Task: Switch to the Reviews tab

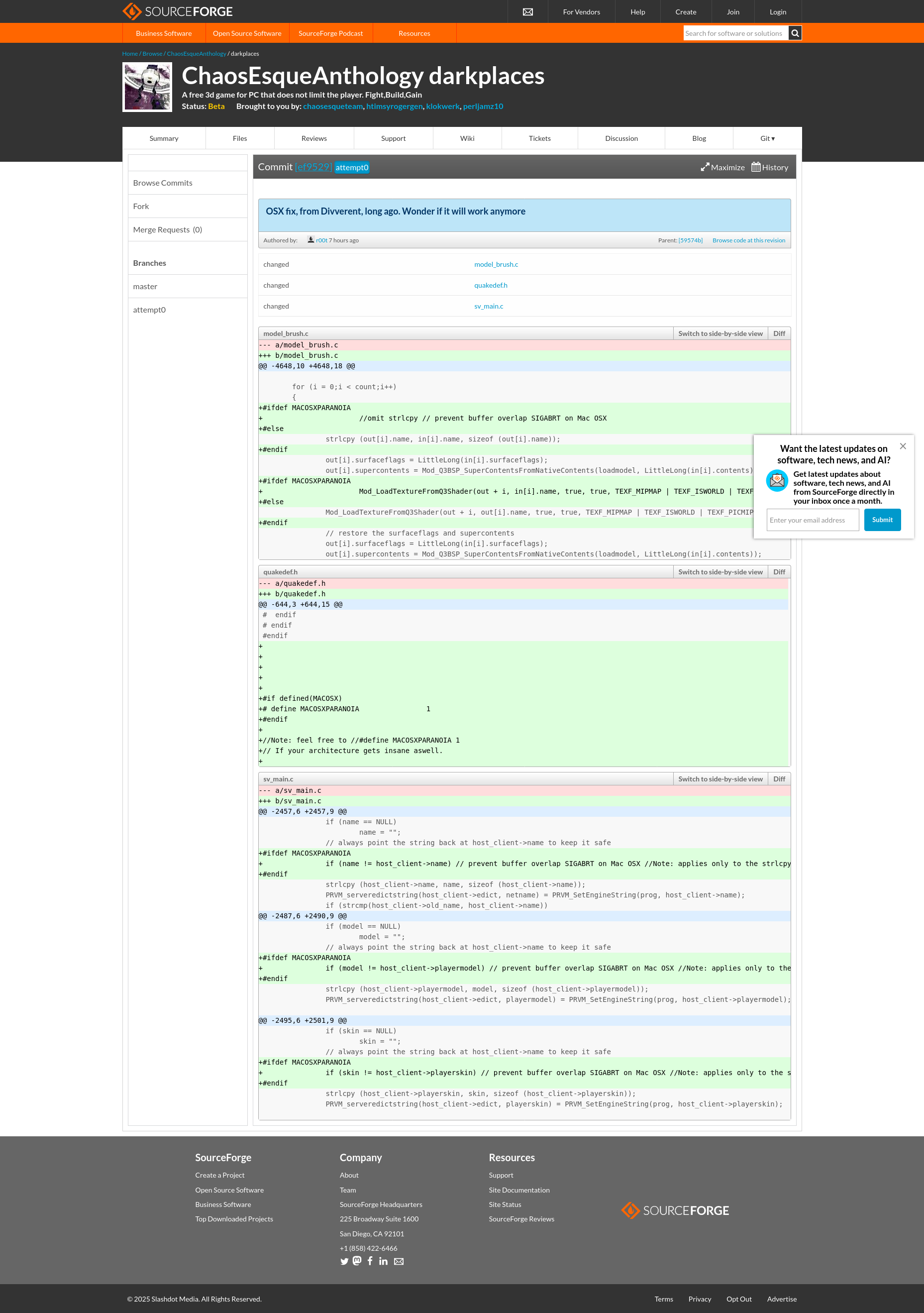Action: [314, 138]
